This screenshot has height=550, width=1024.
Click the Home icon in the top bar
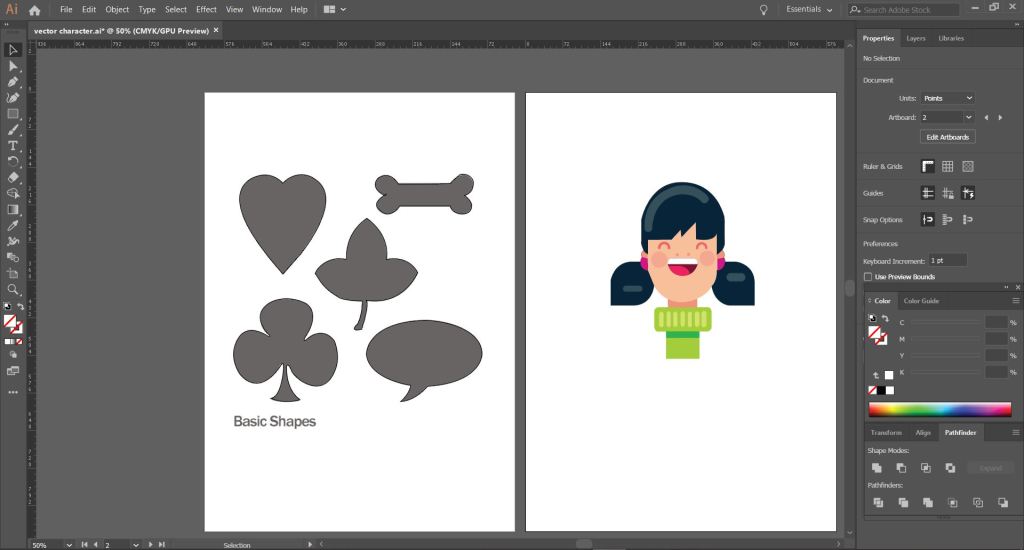point(35,9)
